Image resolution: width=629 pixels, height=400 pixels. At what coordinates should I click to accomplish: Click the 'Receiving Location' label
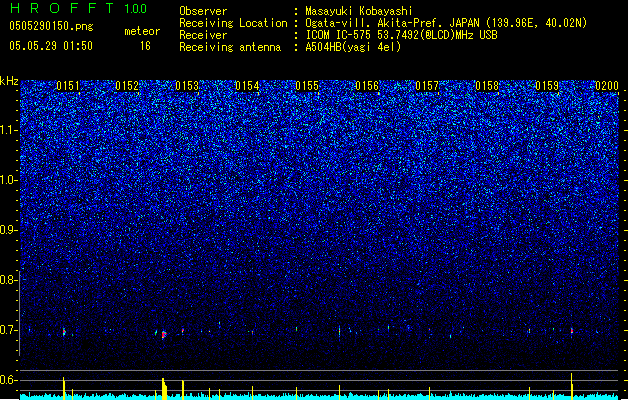coord(233,23)
